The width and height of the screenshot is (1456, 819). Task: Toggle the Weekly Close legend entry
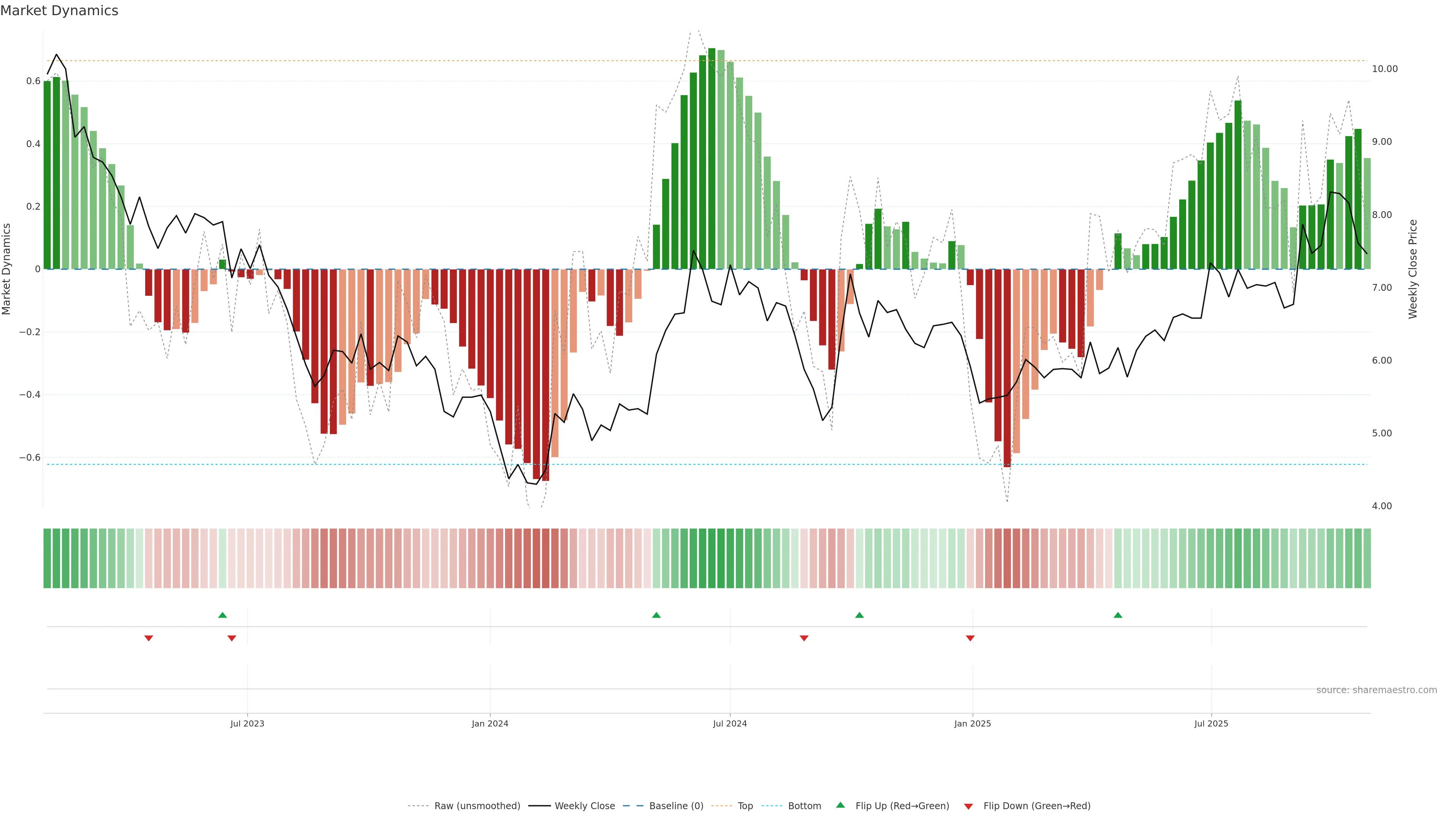click(x=584, y=806)
